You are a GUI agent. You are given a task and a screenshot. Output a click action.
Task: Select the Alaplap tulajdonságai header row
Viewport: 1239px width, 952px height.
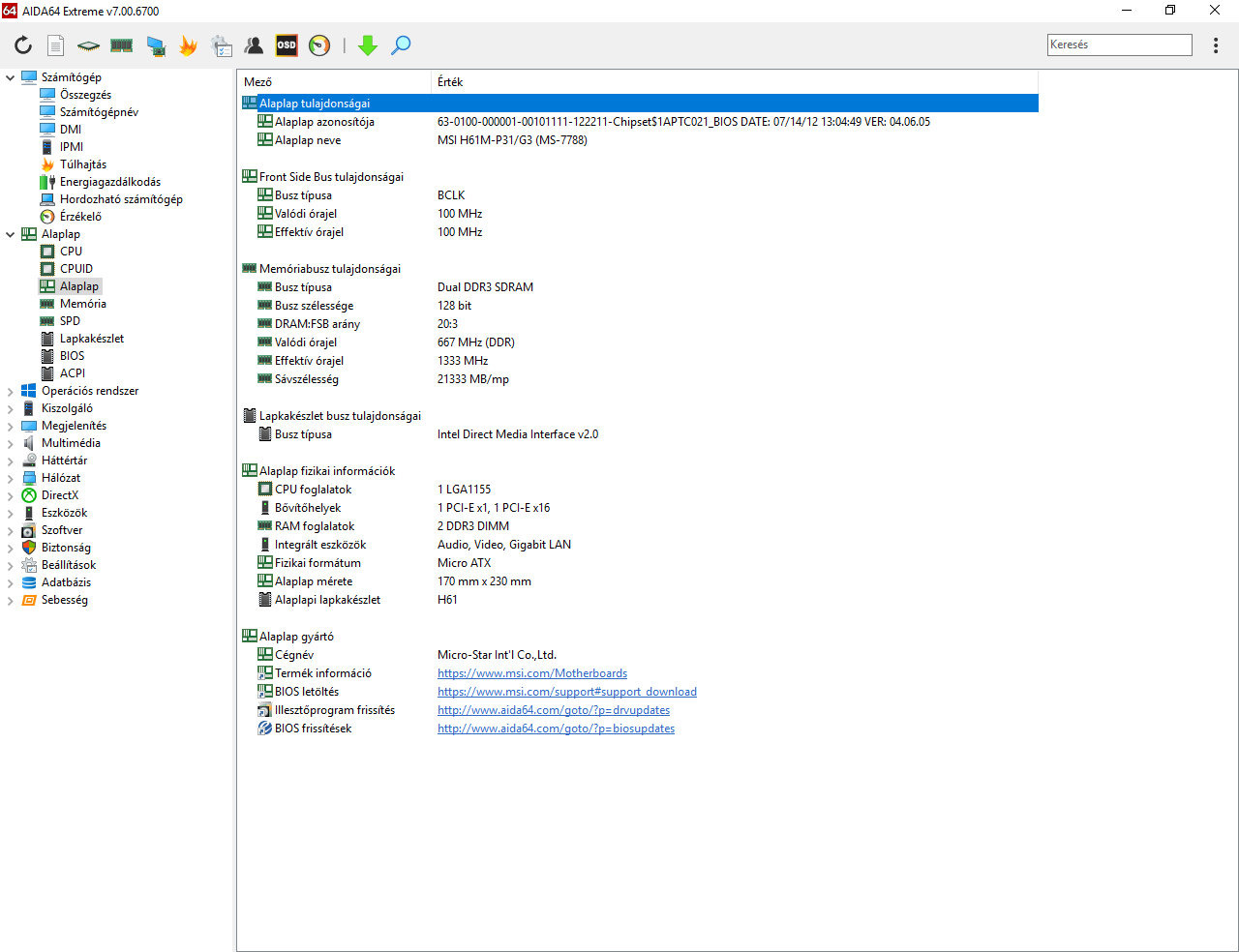[639, 104]
